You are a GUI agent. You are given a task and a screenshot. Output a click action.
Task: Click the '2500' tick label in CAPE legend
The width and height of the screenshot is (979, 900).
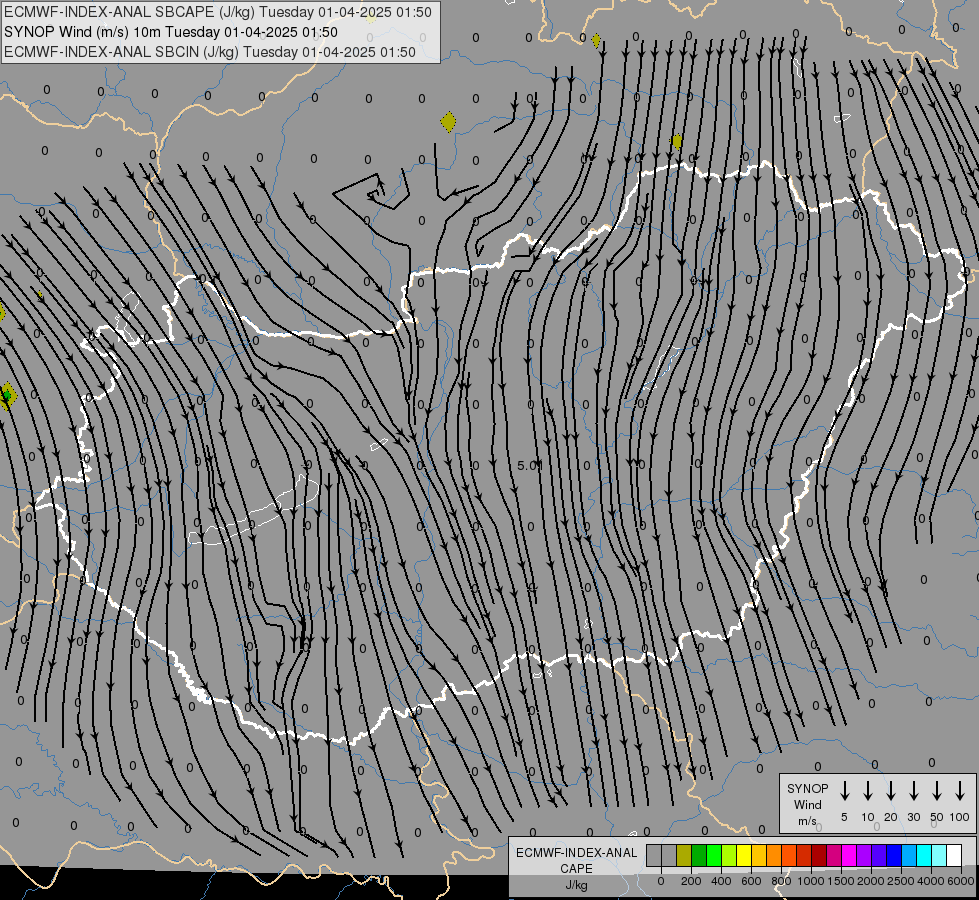[x=901, y=881]
